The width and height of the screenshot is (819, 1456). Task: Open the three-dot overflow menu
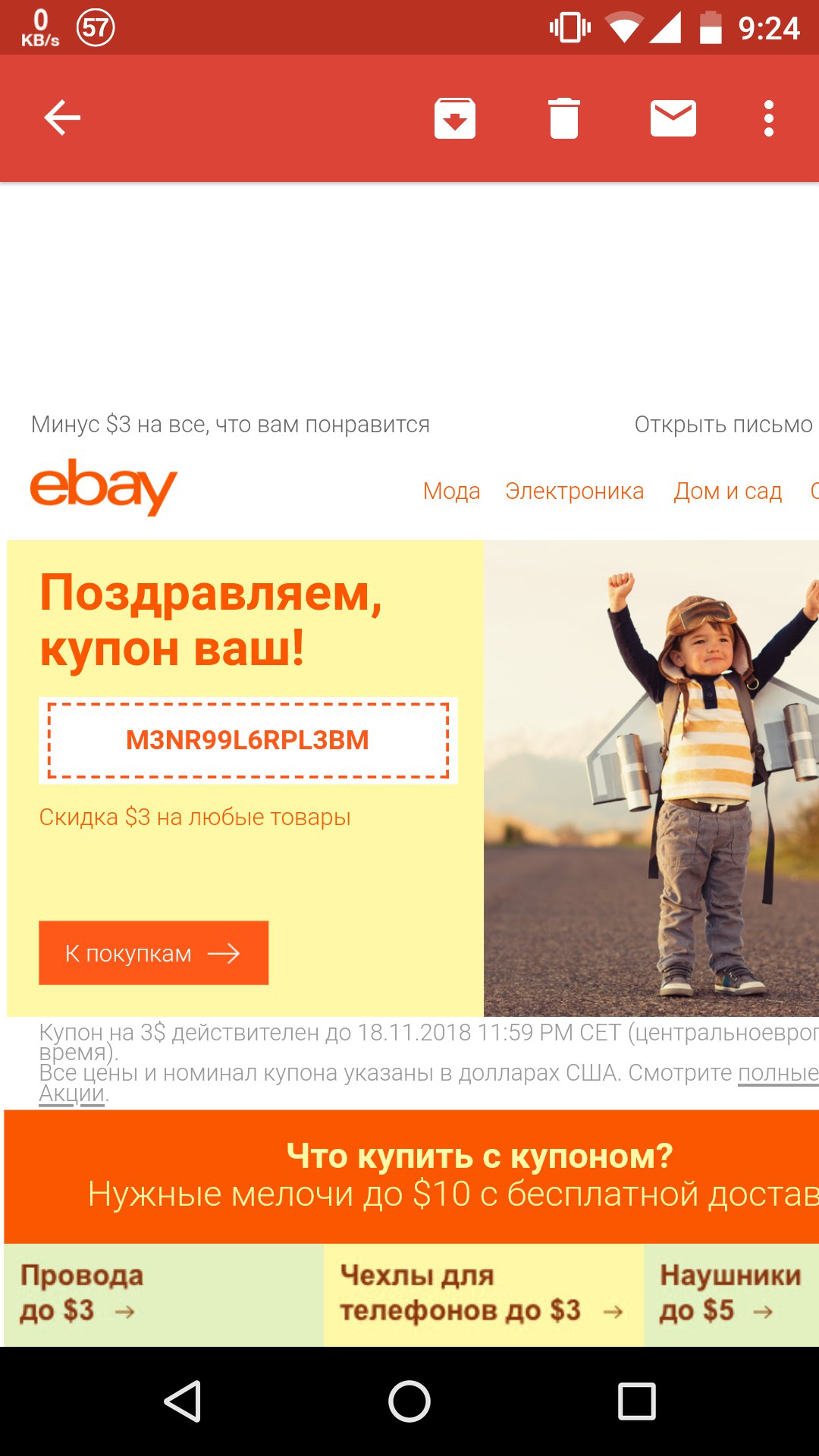(x=769, y=118)
